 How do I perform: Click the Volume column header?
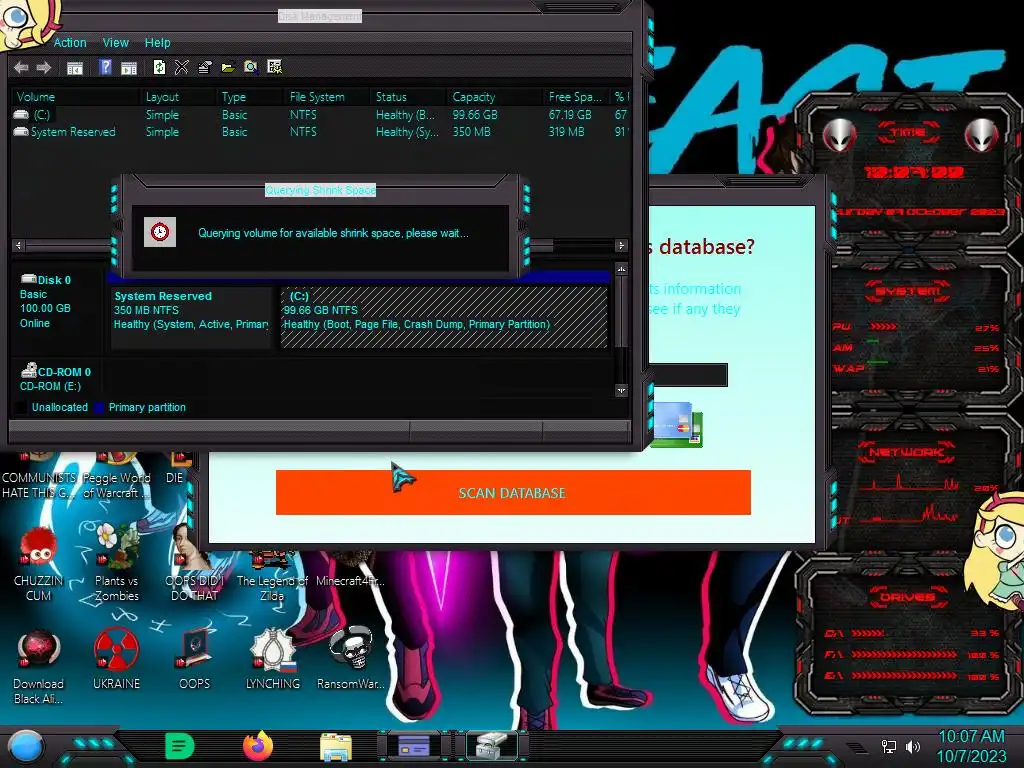[x=75, y=97]
